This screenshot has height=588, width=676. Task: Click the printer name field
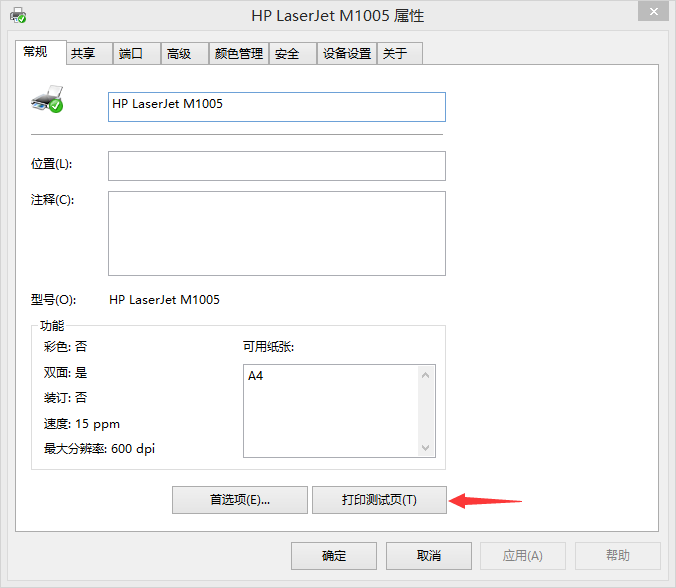pyautogui.click(x=276, y=107)
